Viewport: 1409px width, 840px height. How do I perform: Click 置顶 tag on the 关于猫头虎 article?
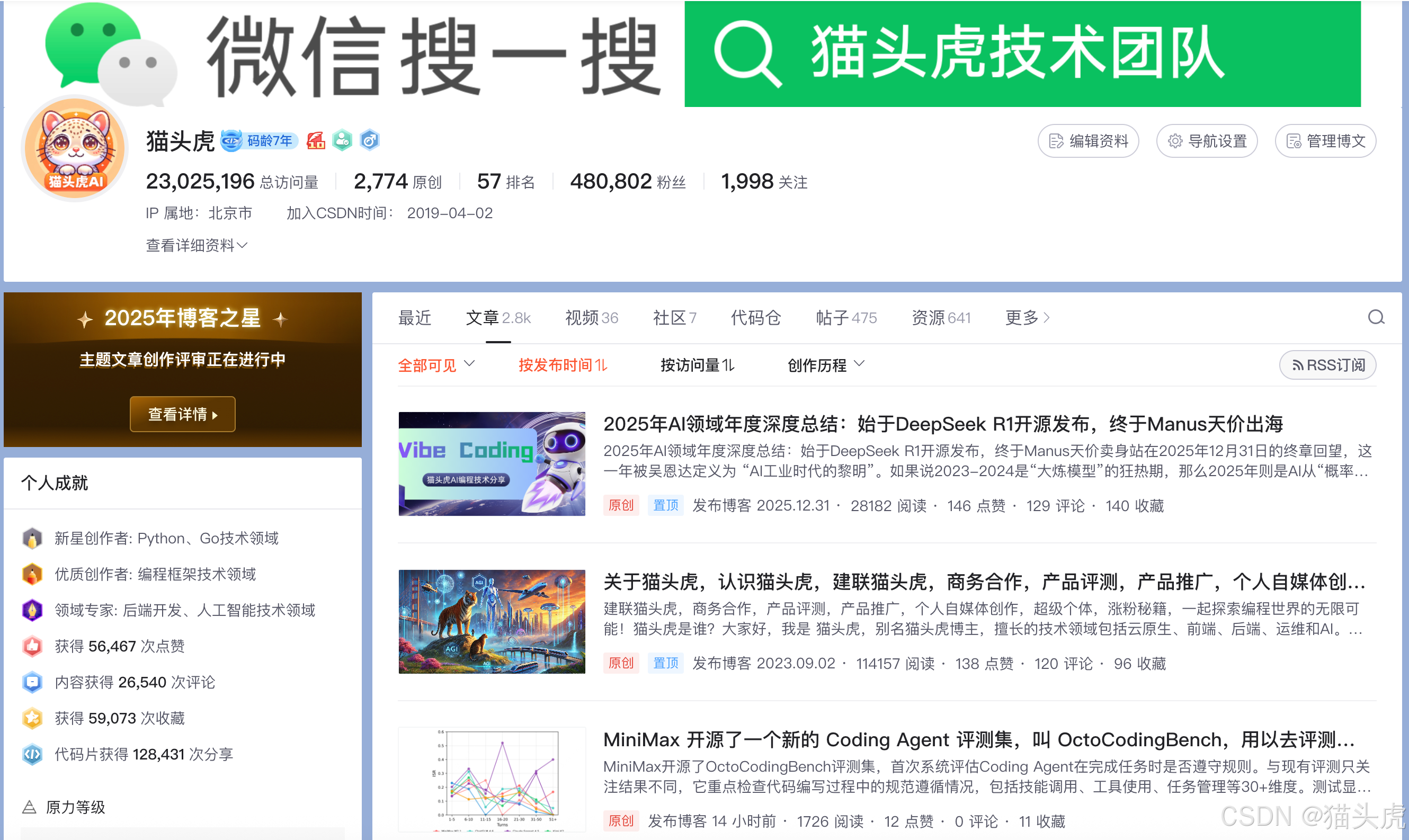[665, 664]
